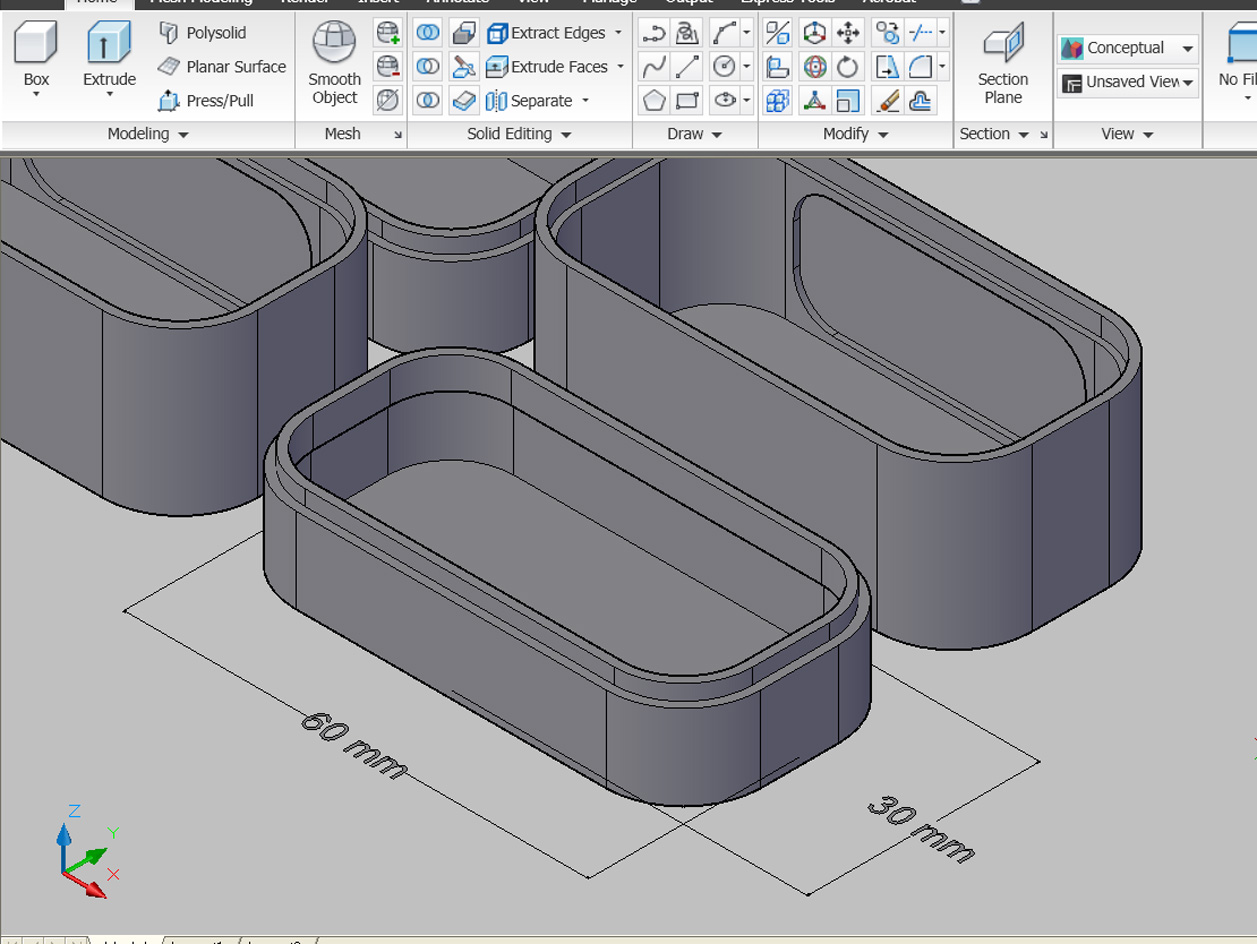Image resolution: width=1257 pixels, height=944 pixels.
Task: Open Circle tool flyout arrow
Action: pos(747,67)
